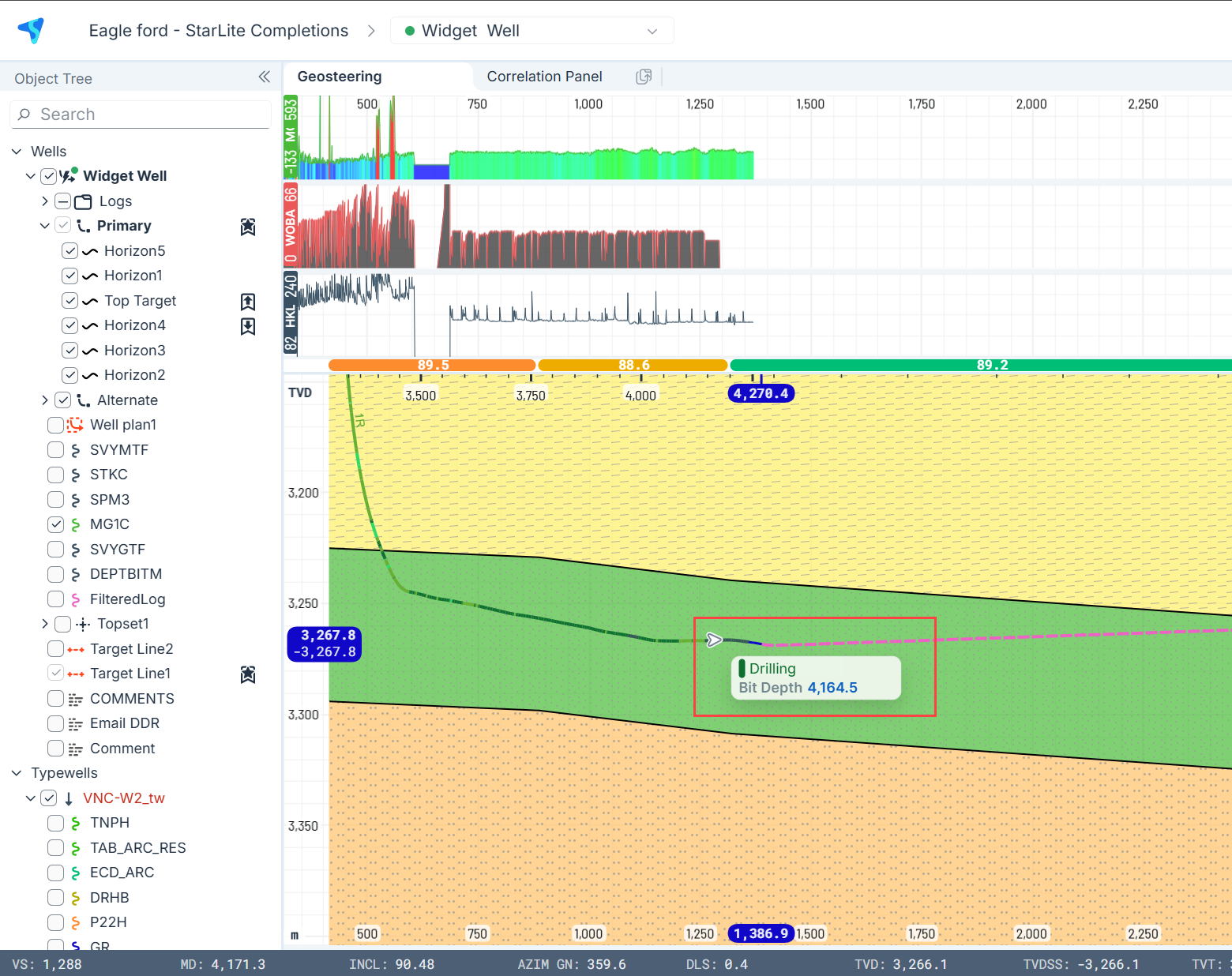Screen dimensions: 1232x976
Task: Click the 4,270.4 MD cursor label
Action: pyautogui.click(x=761, y=393)
